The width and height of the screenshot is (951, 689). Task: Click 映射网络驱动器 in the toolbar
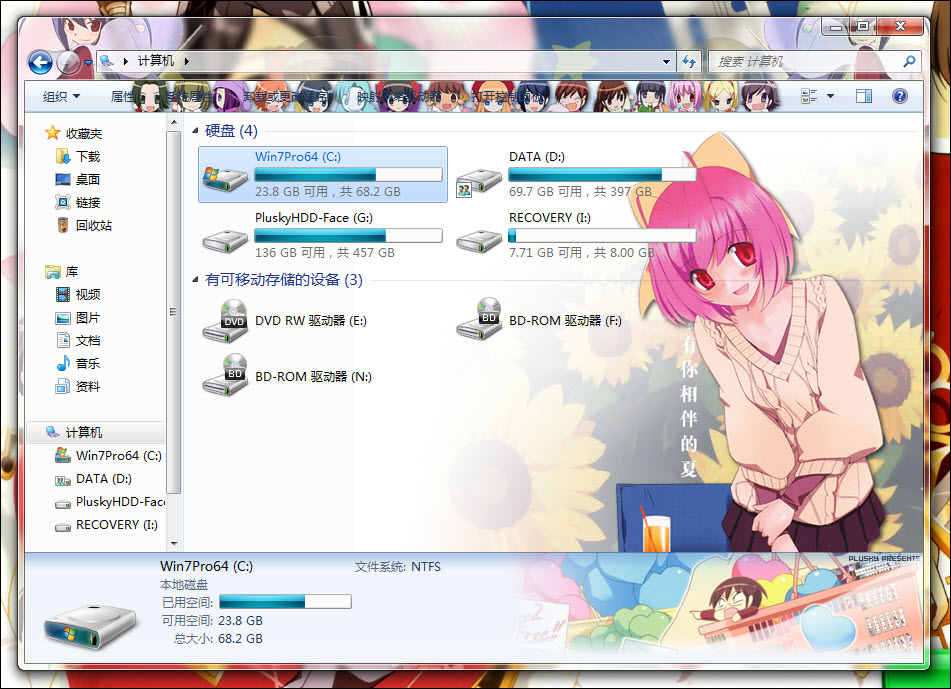click(398, 96)
